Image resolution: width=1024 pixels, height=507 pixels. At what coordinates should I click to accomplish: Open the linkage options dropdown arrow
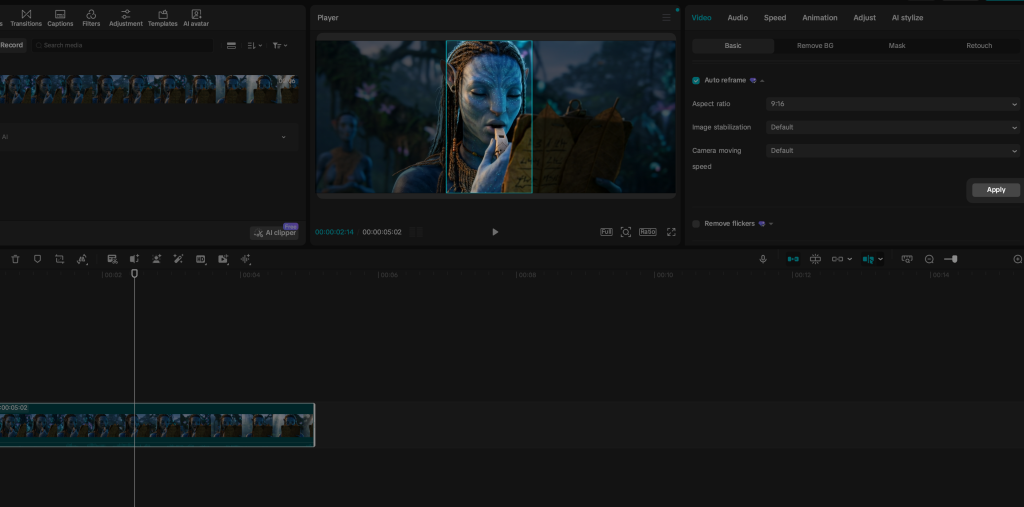pyautogui.click(x=850, y=259)
